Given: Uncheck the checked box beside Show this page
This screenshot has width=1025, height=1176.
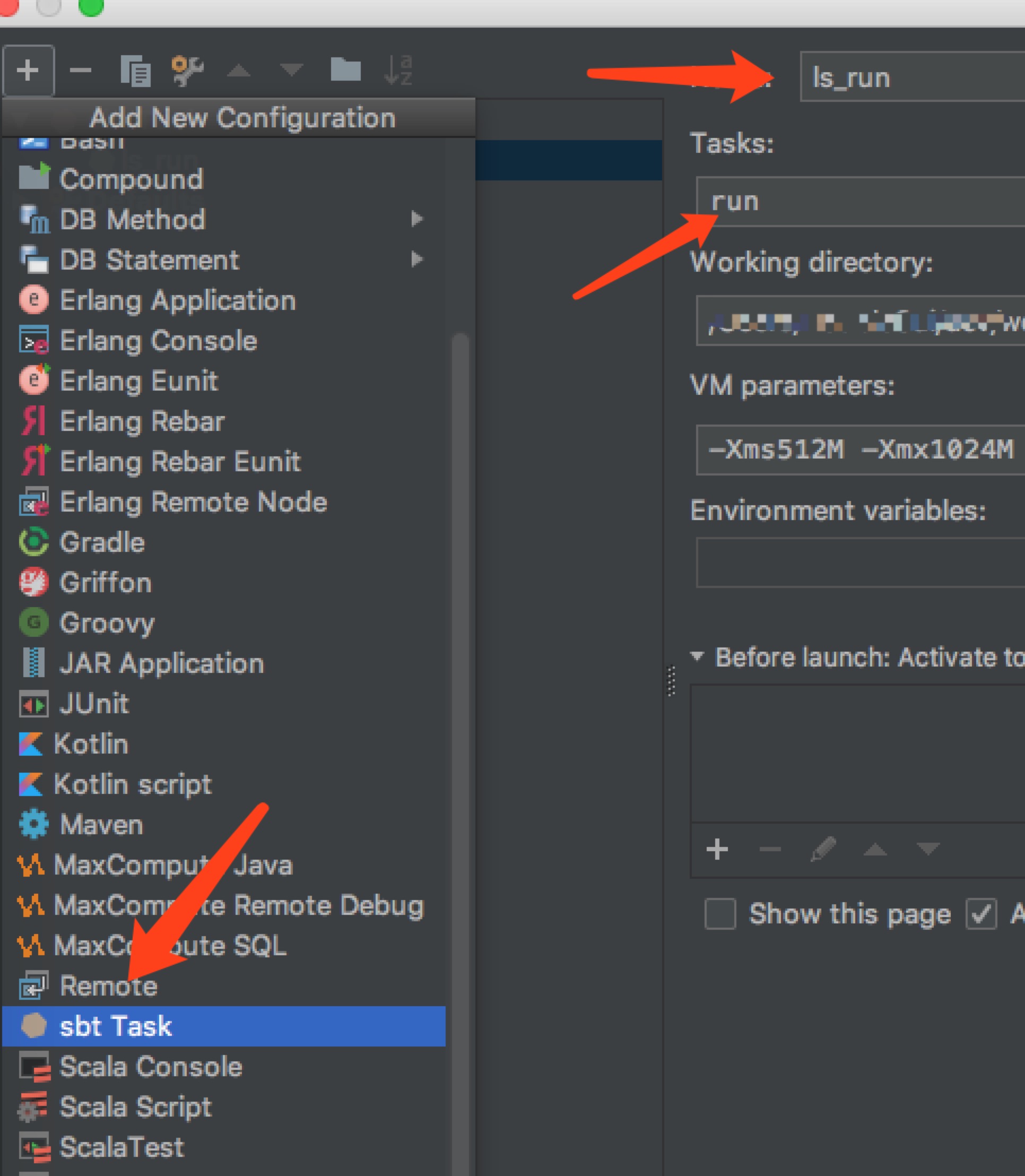Looking at the screenshot, I should [x=981, y=913].
